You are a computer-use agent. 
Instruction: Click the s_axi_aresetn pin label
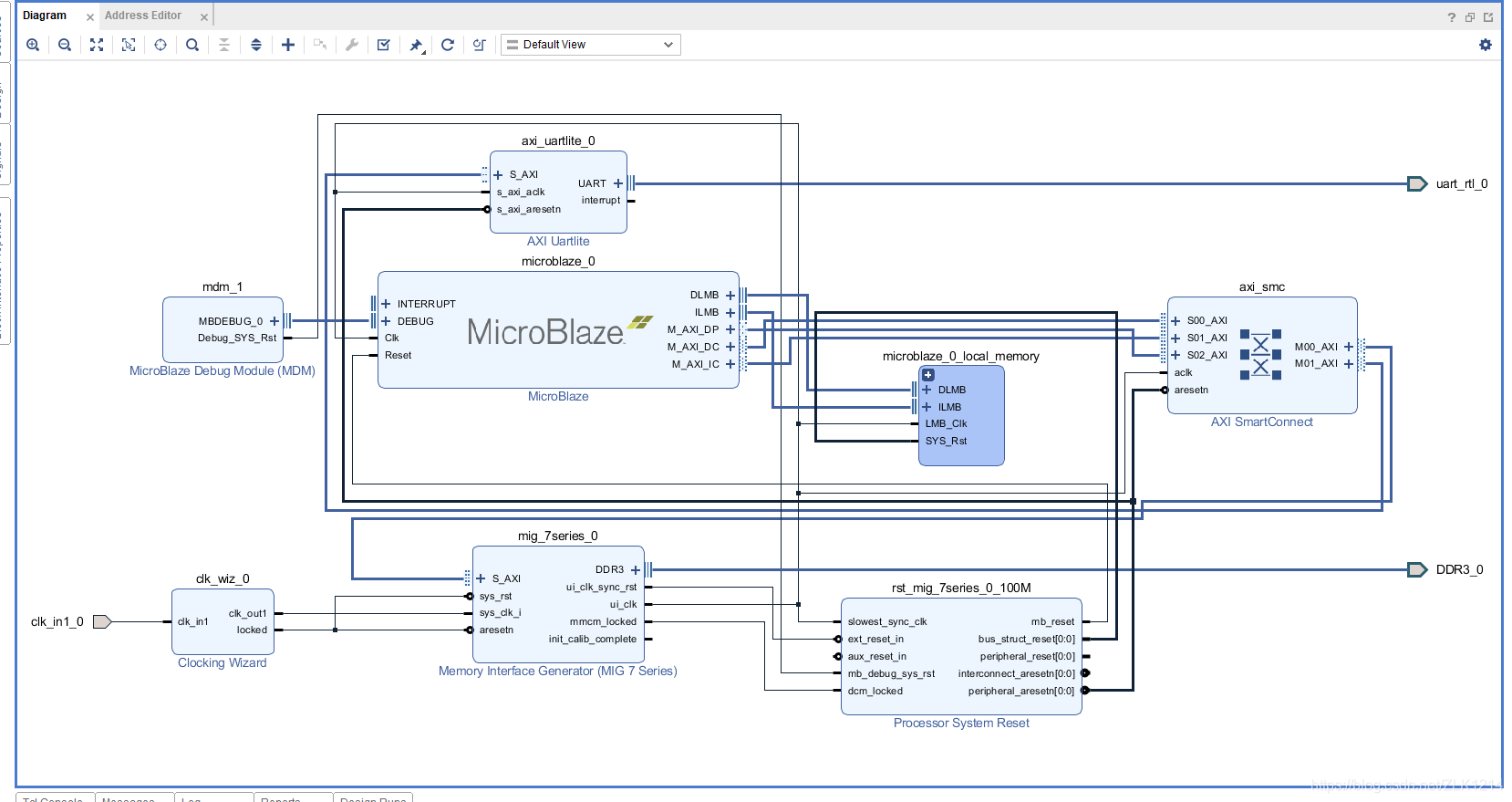pyautogui.click(x=529, y=210)
